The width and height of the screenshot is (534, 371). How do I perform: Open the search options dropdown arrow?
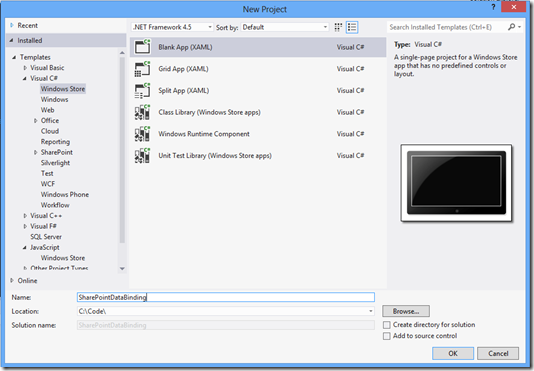(x=519, y=27)
